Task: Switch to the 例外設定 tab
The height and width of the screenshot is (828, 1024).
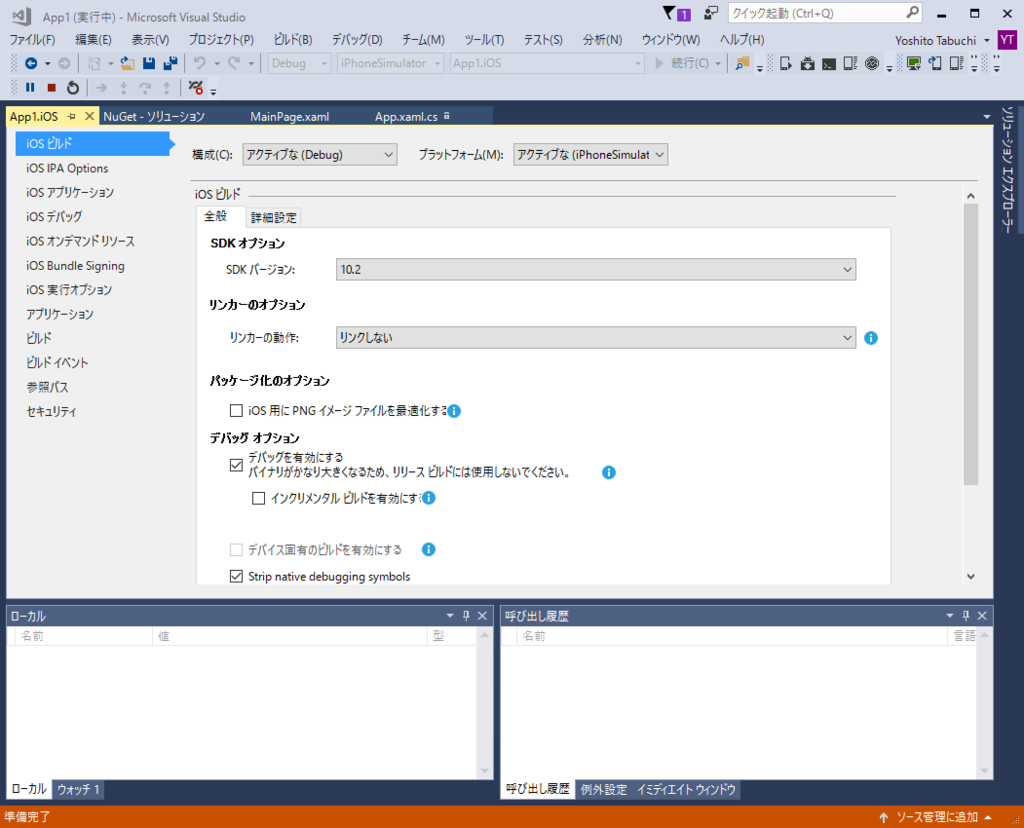Action: (604, 789)
